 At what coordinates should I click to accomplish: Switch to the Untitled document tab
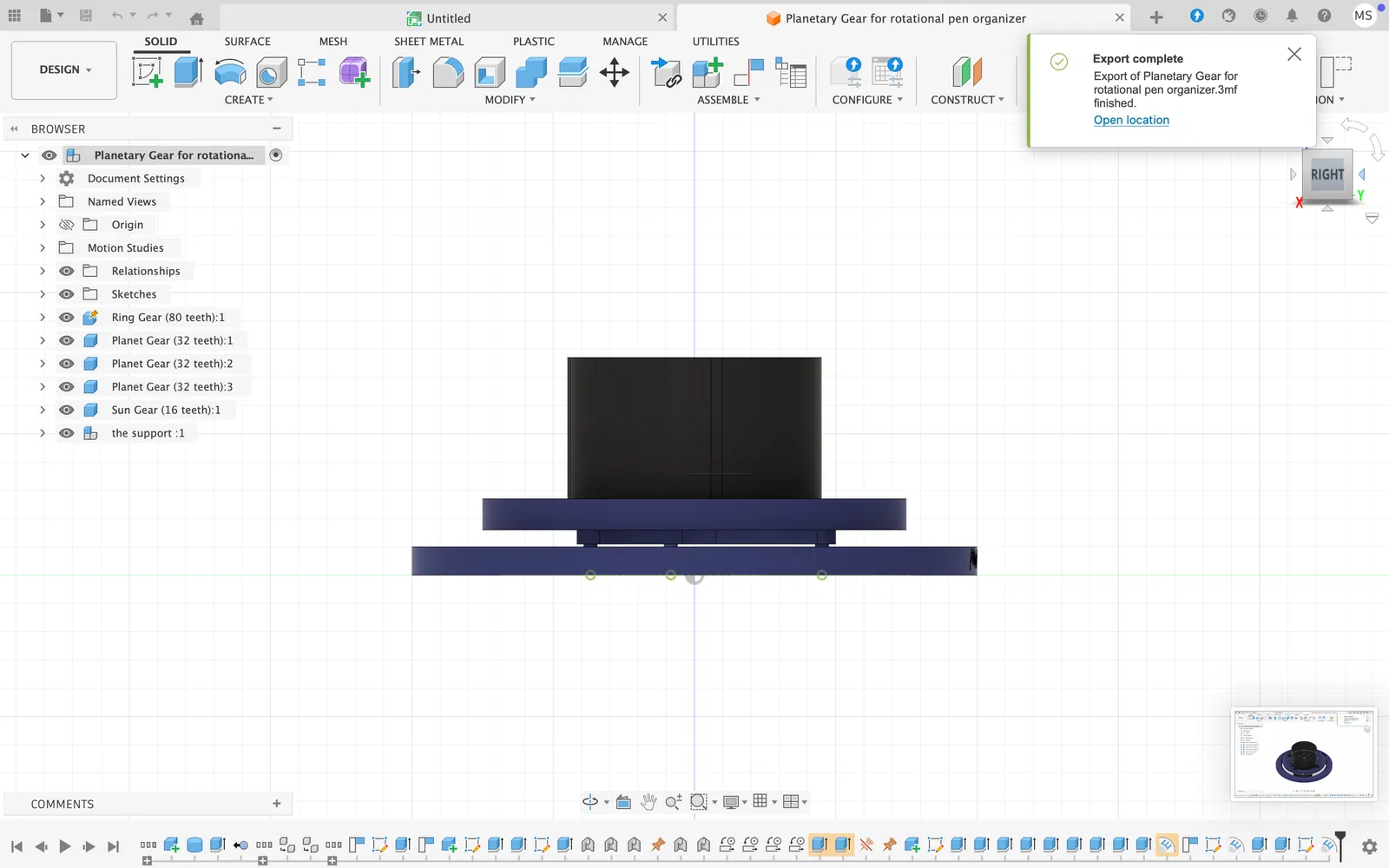click(447, 18)
